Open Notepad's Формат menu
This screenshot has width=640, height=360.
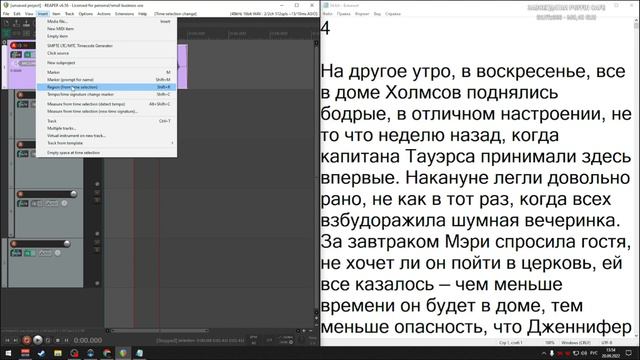[x=362, y=14]
